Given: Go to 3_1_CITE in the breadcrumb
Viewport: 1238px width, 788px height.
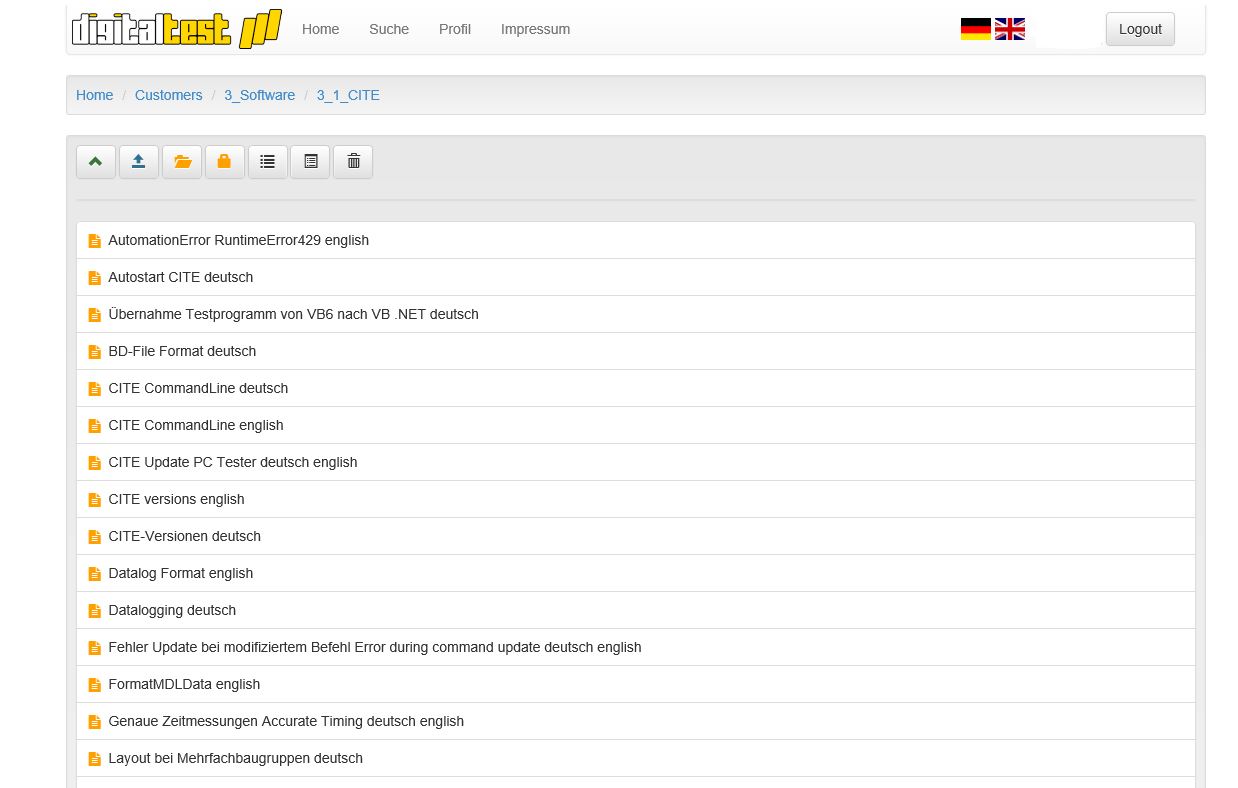Looking at the screenshot, I should pyautogui.click(x=348, y=95).
